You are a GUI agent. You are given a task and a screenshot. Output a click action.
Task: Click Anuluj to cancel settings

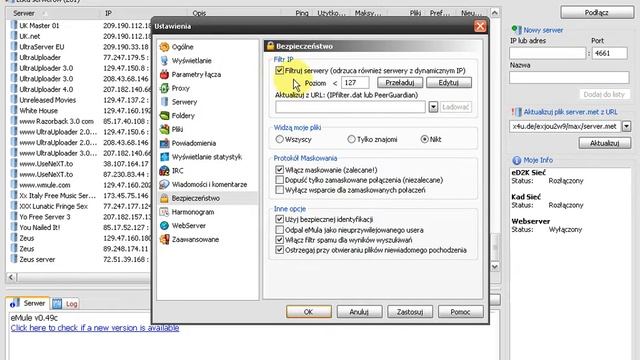point(359,312)
